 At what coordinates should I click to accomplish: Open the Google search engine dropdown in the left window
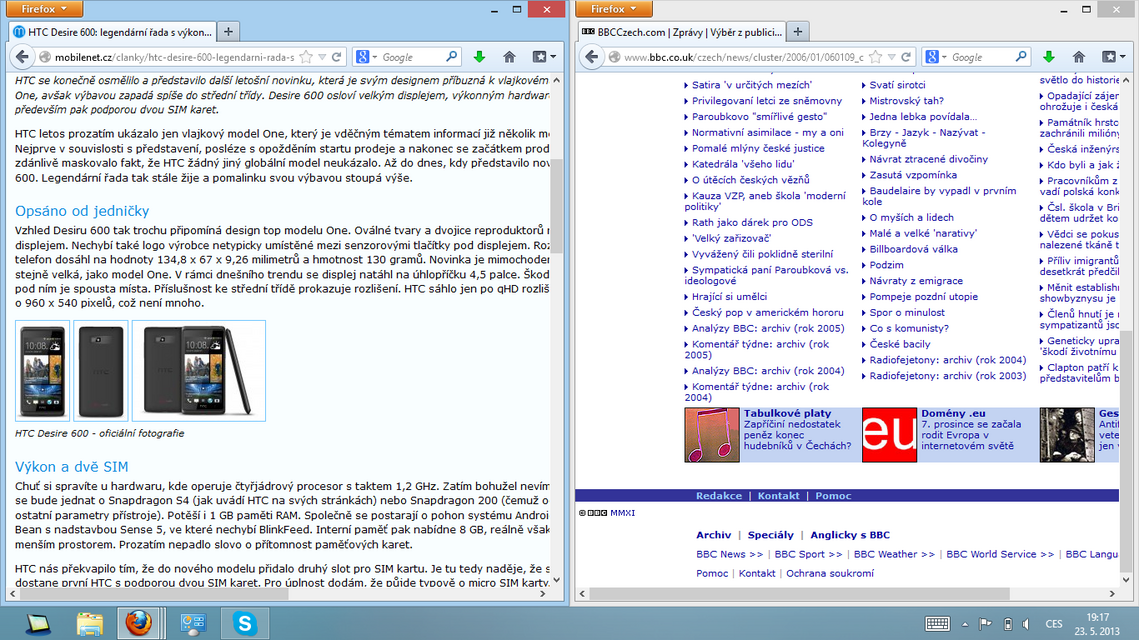click(366, 57)
